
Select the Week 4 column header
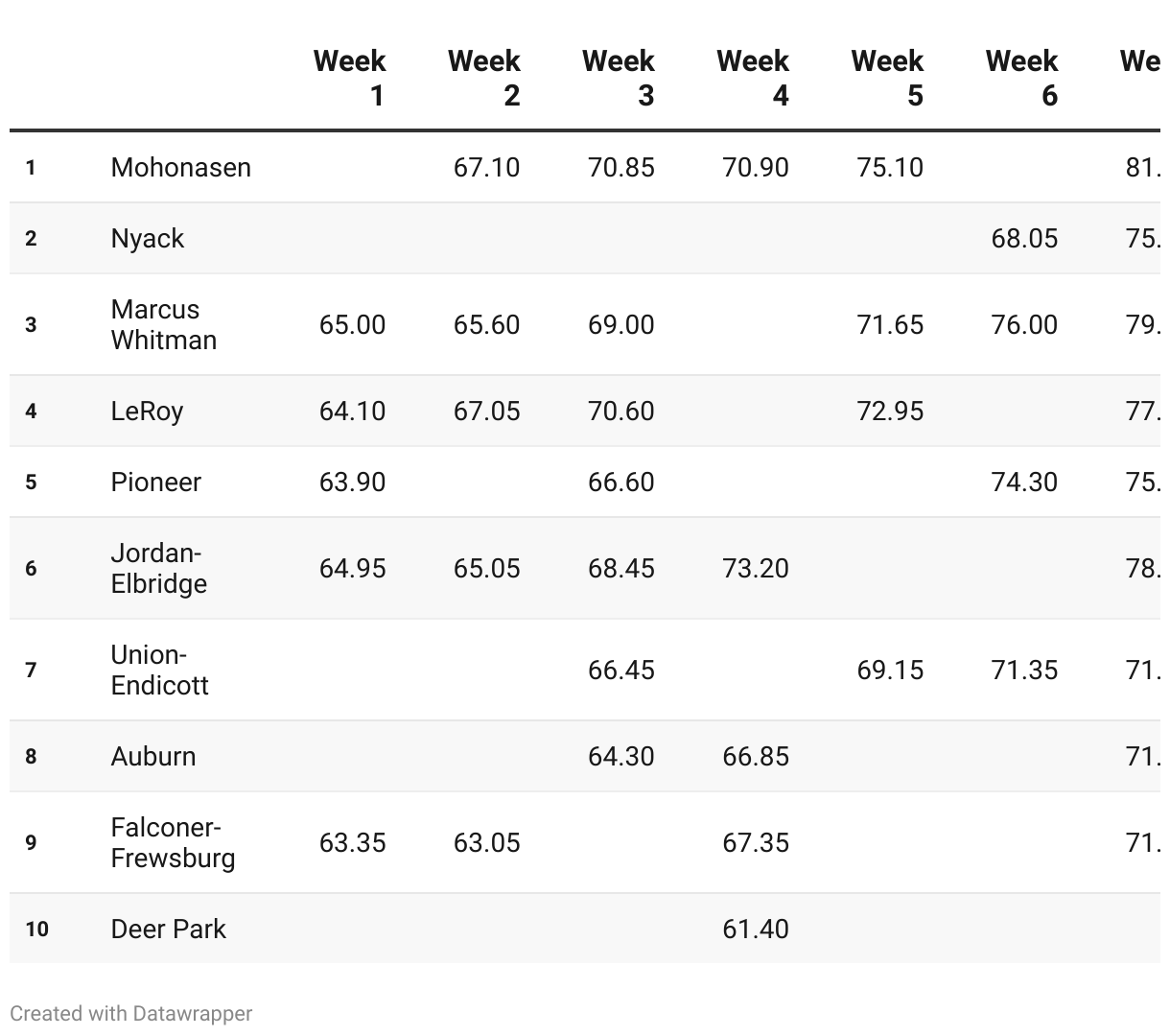[x=753, y=78]
